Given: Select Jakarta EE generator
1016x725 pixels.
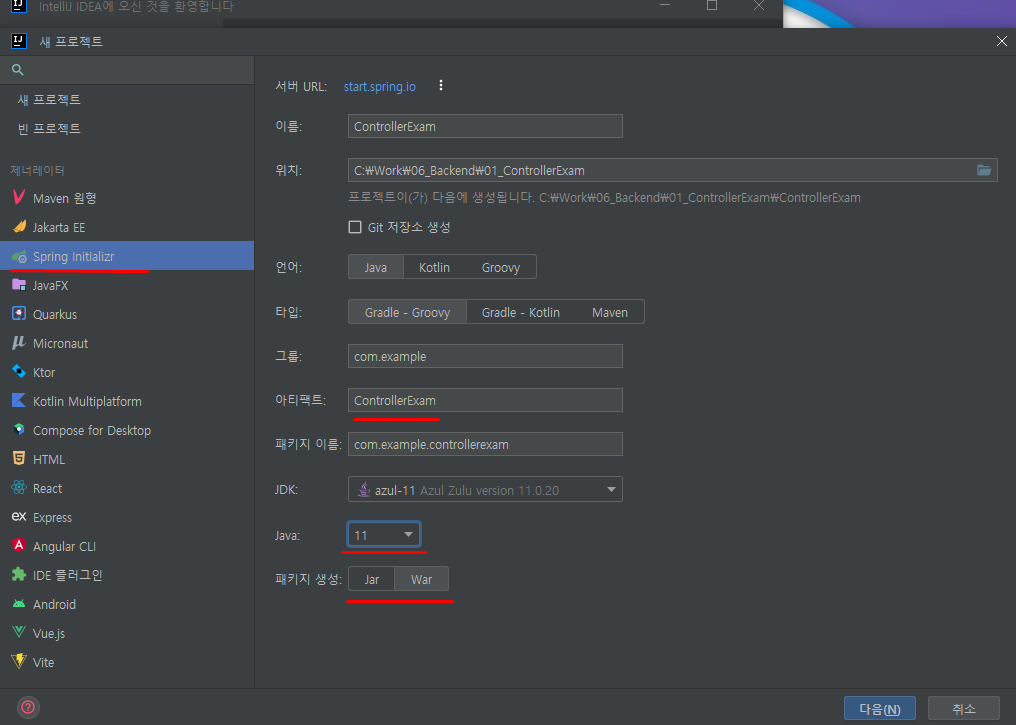Looking at the screenshot, I should click(x=127, y=227).
